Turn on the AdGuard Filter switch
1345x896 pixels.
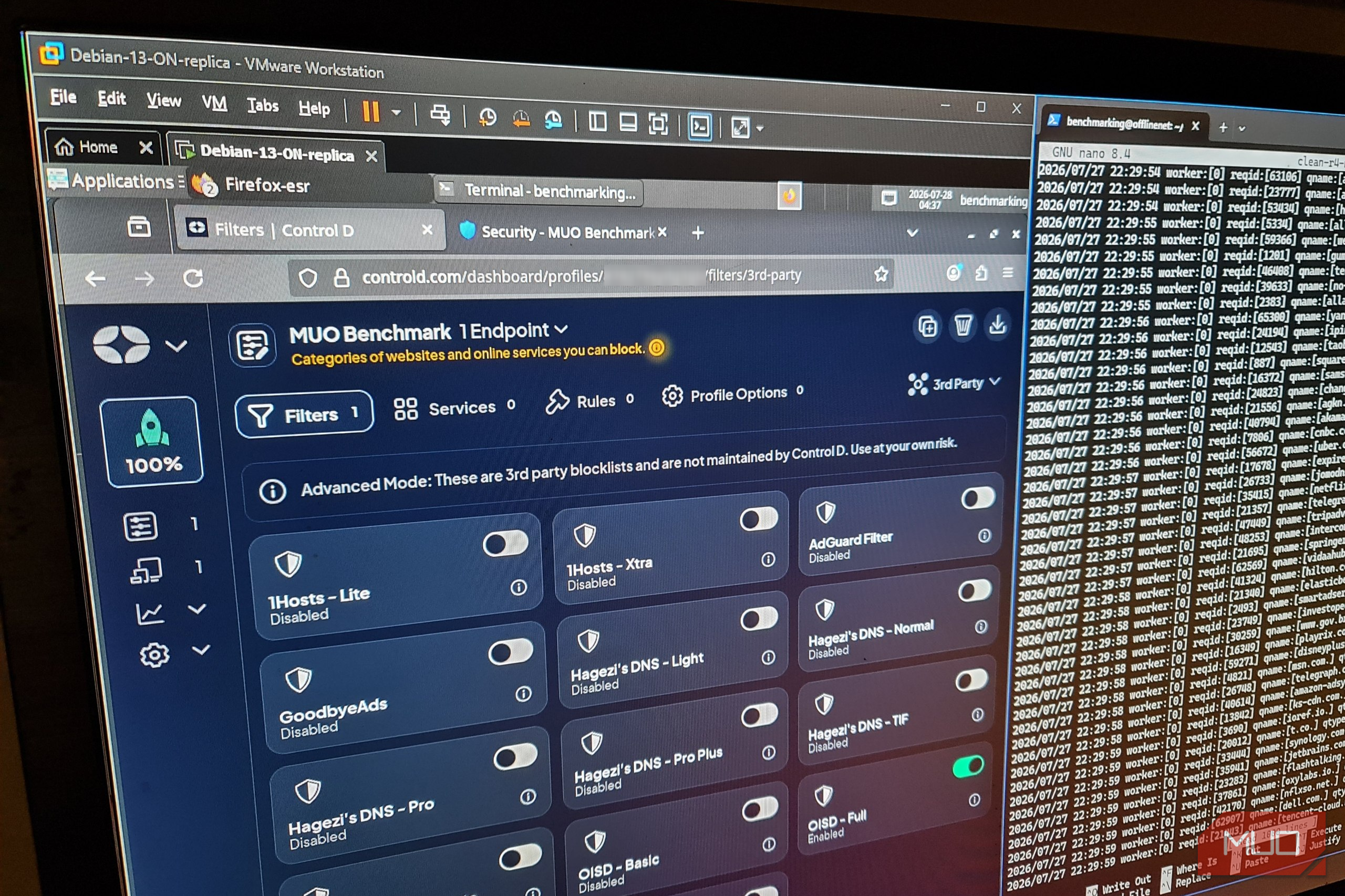[978, 498]
